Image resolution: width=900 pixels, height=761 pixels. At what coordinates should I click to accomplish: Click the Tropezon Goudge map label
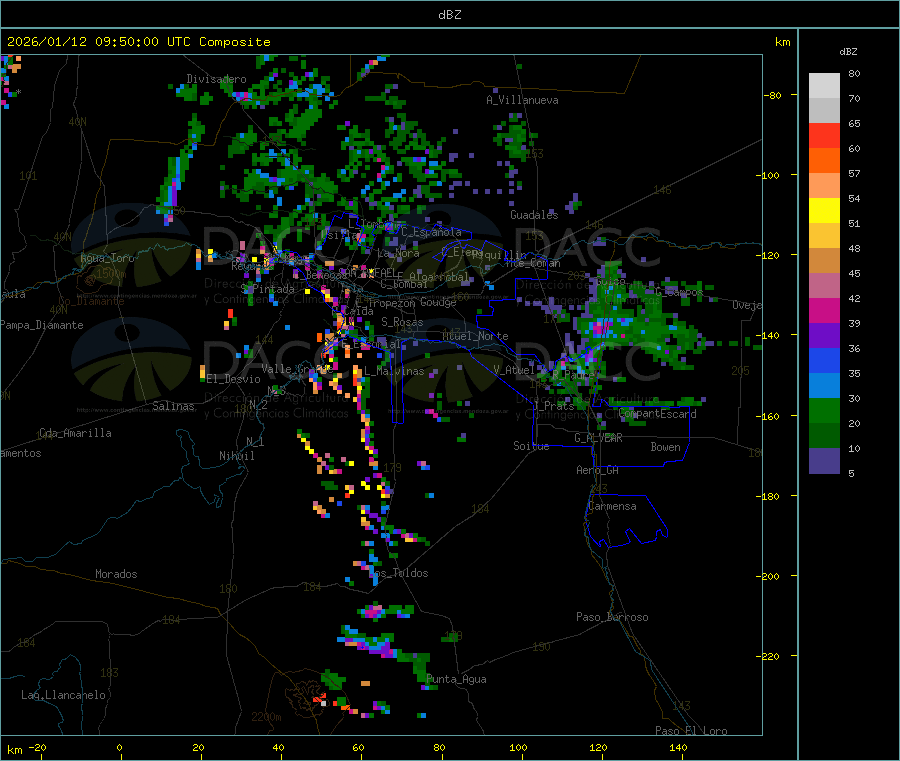click(412, 302)
